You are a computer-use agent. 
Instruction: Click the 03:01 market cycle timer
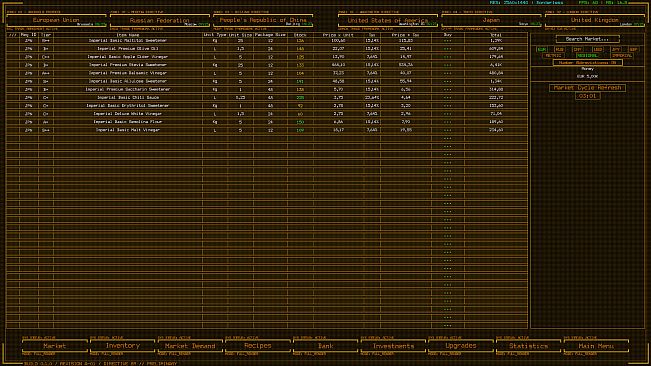coord(587,96)
